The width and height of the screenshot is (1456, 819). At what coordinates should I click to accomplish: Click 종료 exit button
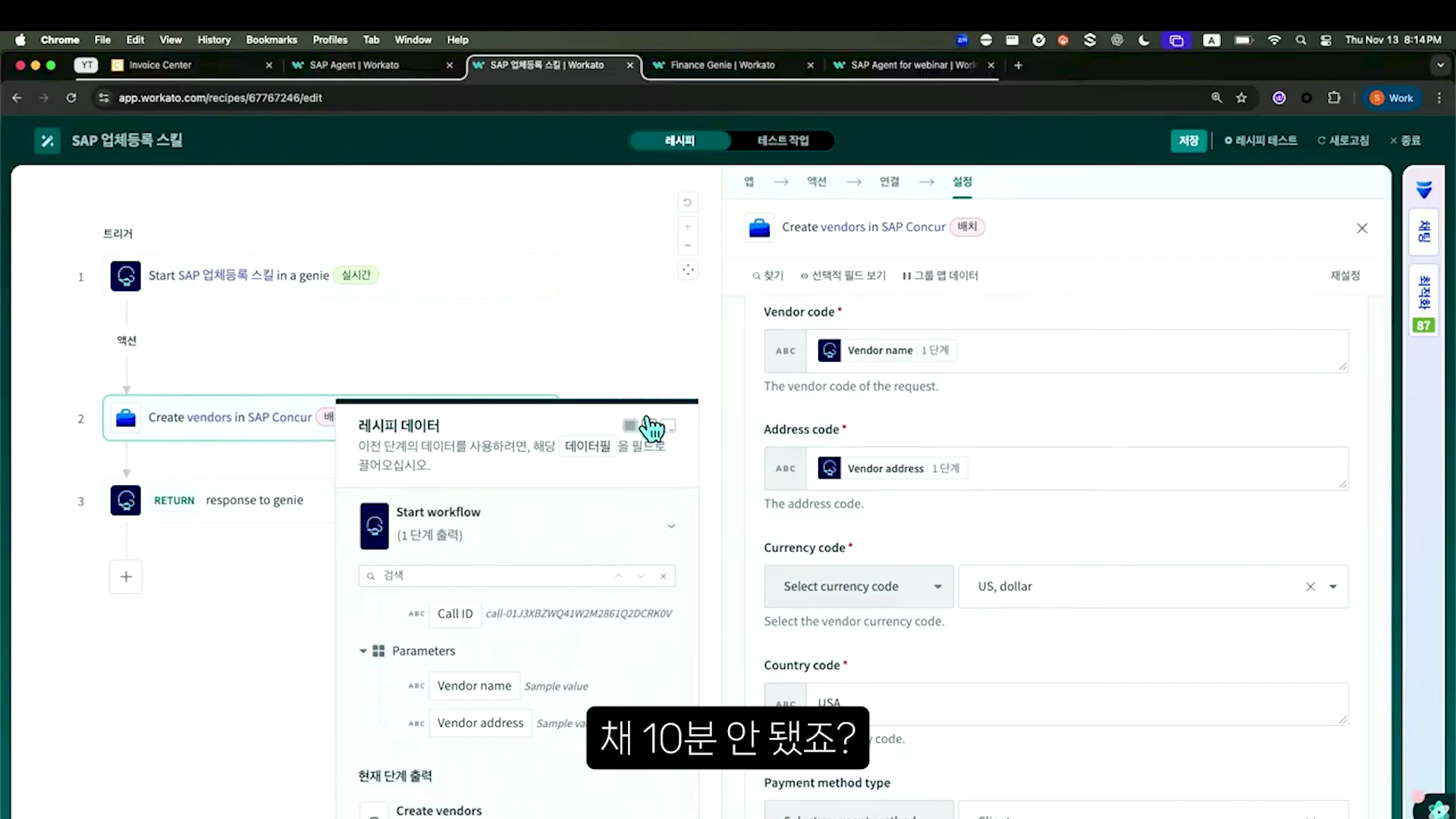1405,140
